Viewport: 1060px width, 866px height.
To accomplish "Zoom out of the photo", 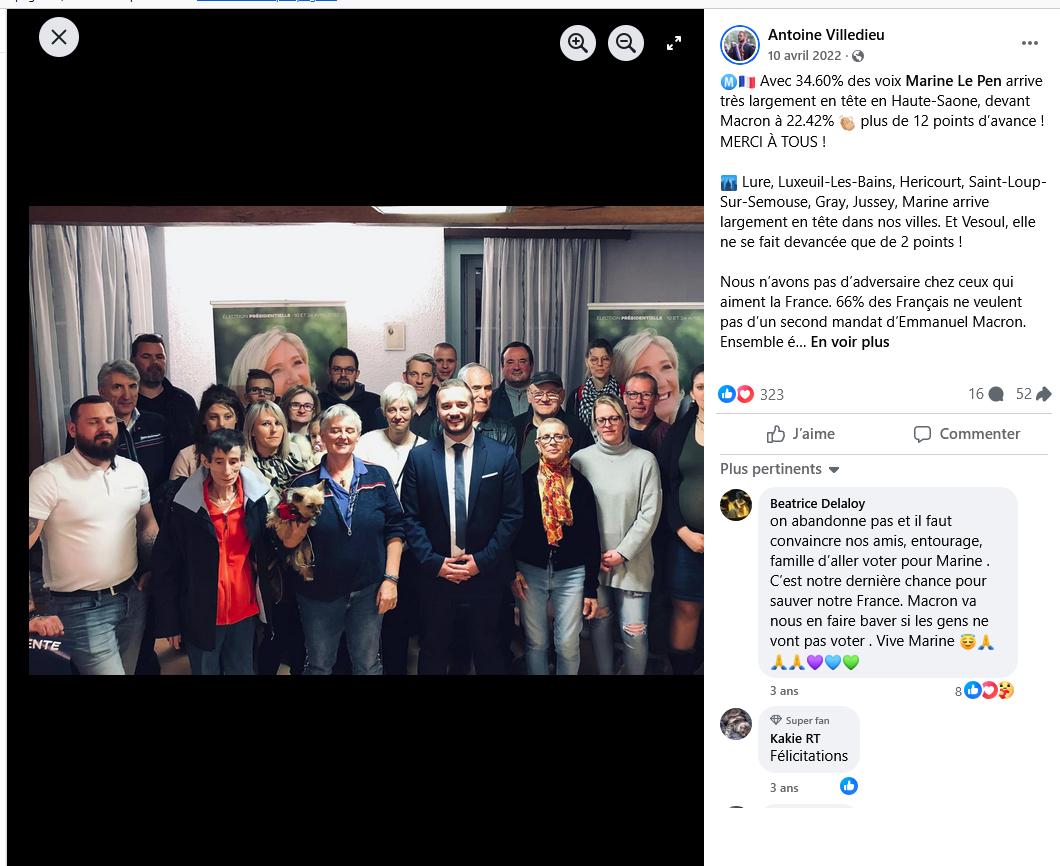I will point(625,43).
